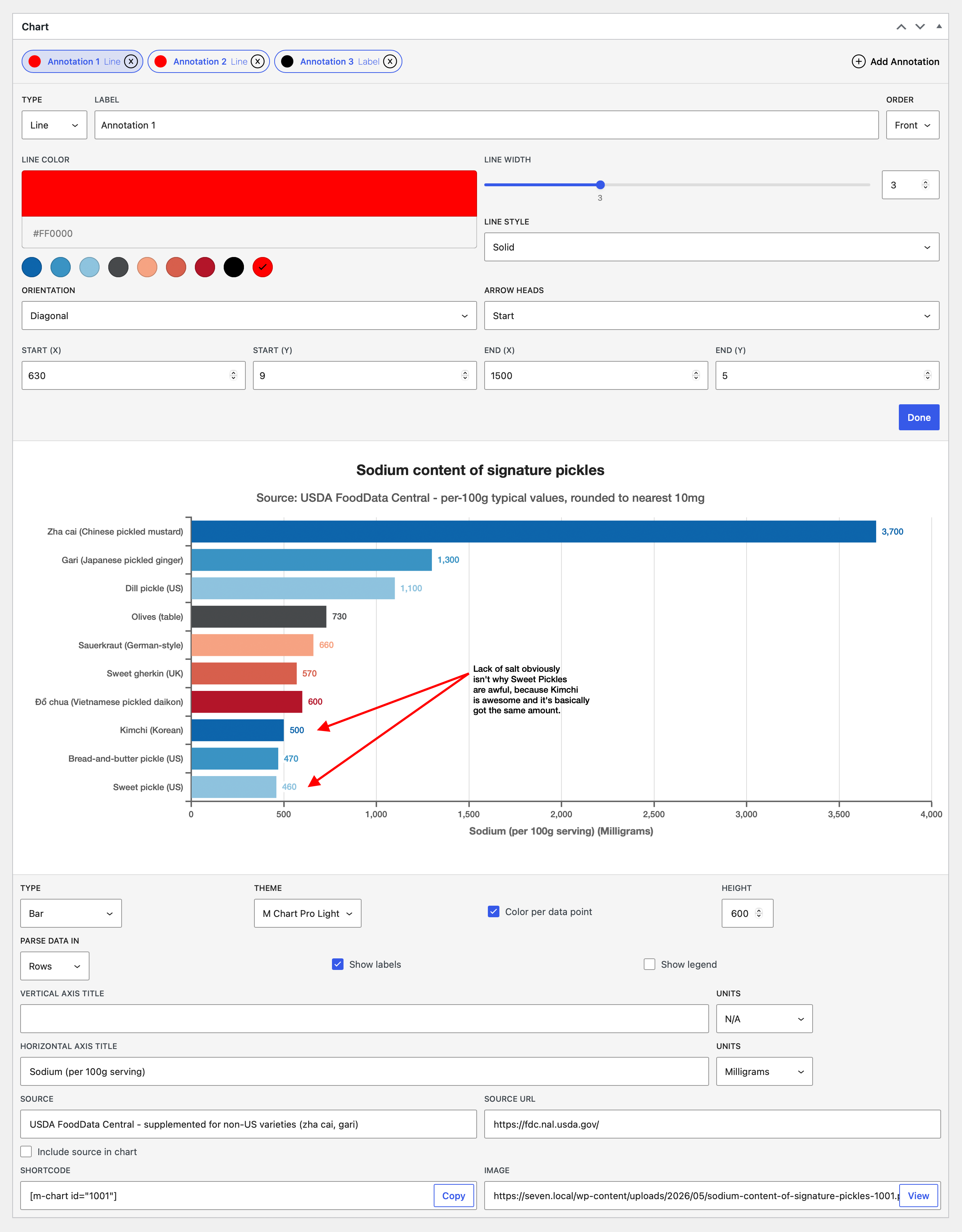This screenshot has height=1232, width=962.
Task: Click the Horizontal Axis Title field
Action: click(x=364, y=1071)
